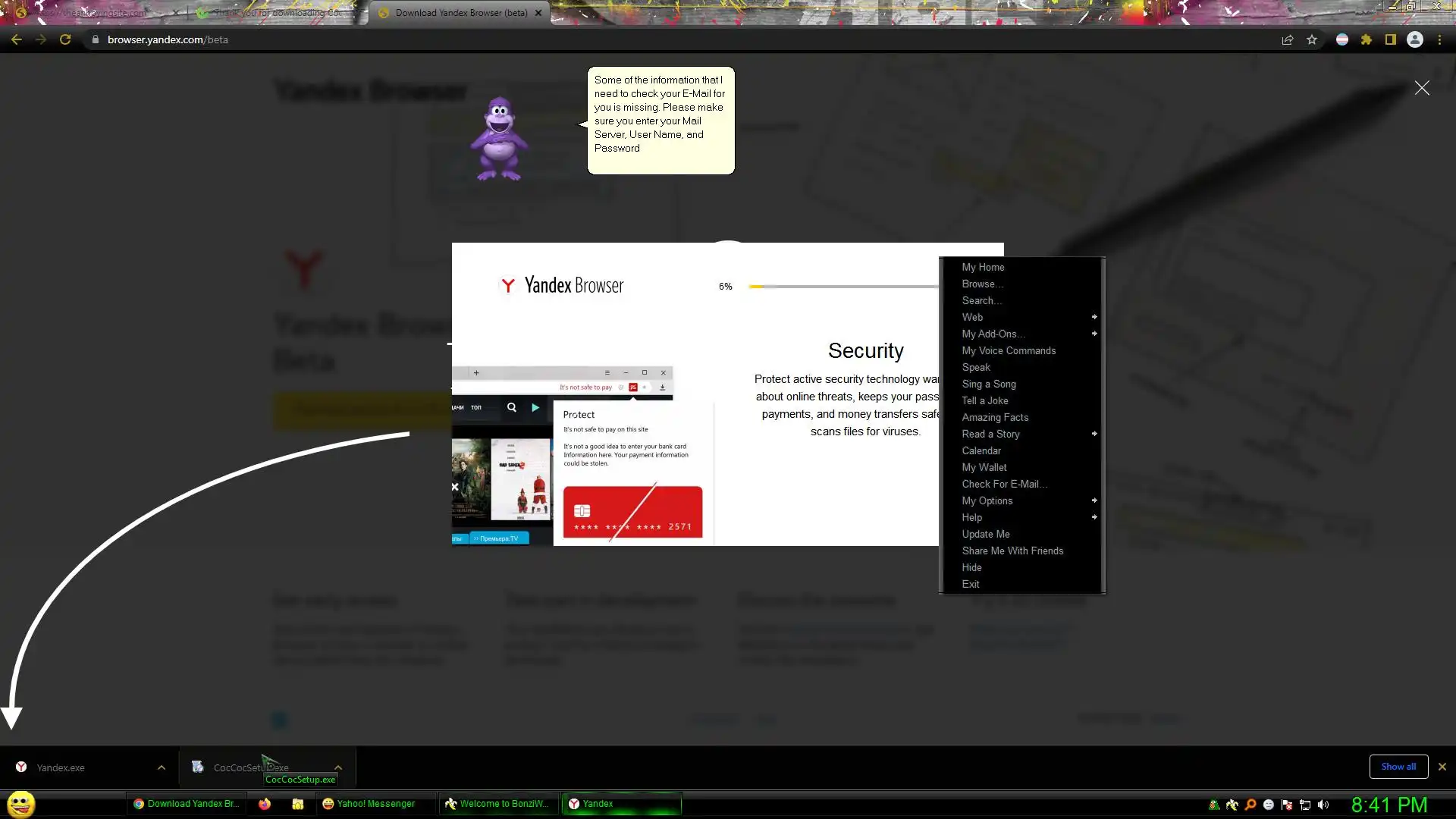Open the smiley face Start button
Viewport: 1456px width, 819px height.
pos(20,804)
